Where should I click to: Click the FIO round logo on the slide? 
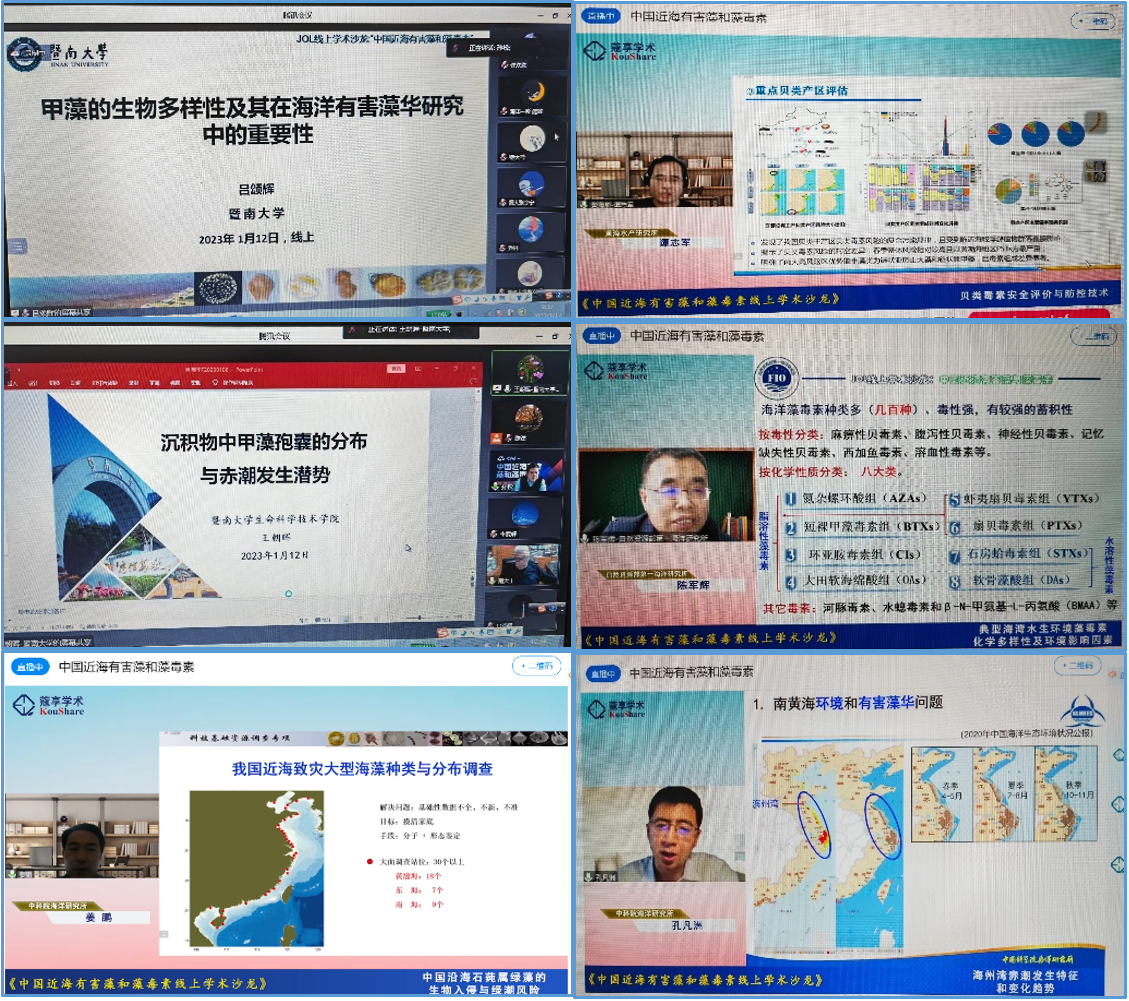776,378
